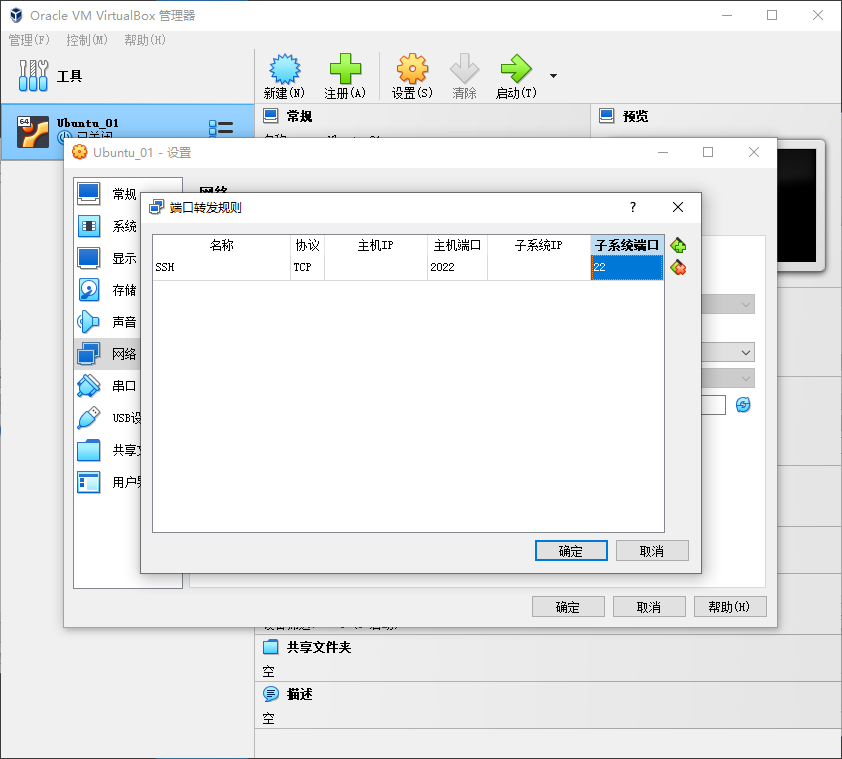Click the New (新建) virtual machine icon
The width and height of the screenshot is (842, 759).
click(x=285, y=69)
